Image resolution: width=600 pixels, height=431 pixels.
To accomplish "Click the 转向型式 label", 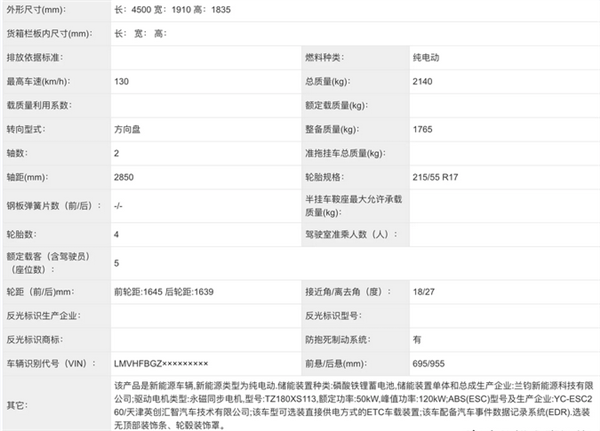I will (x=26, y=129).
